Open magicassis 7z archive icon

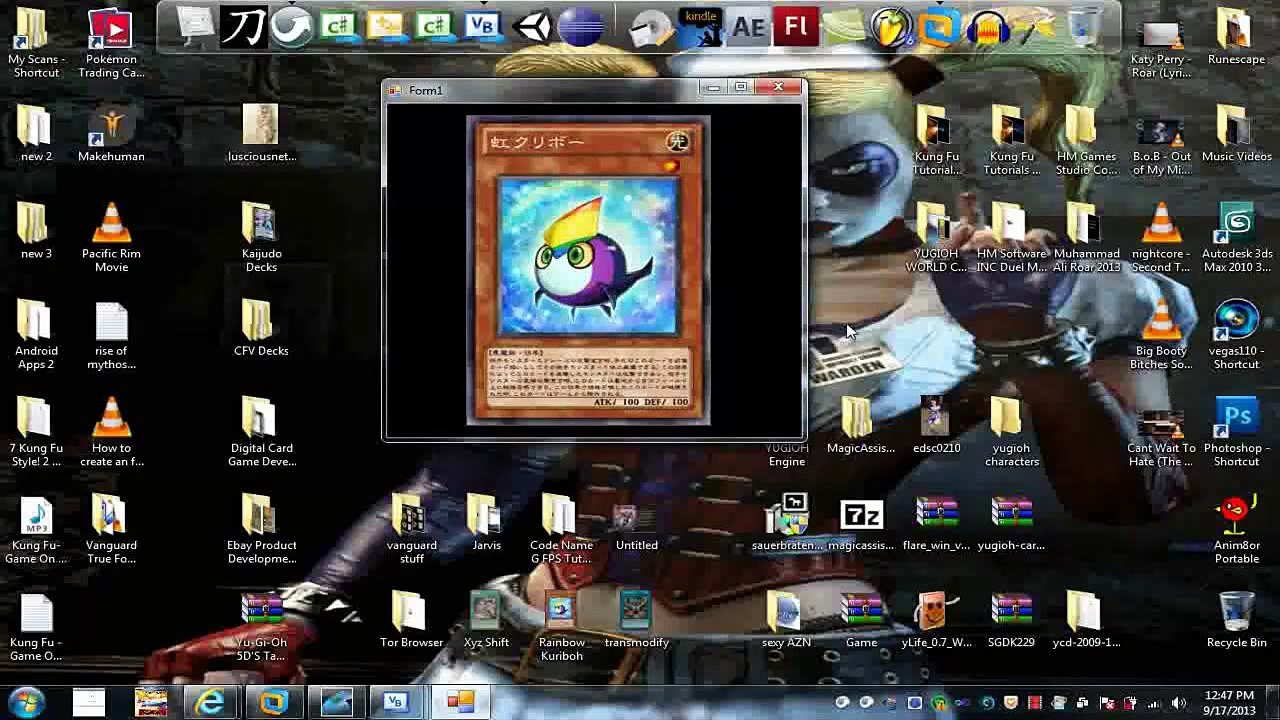861,523
